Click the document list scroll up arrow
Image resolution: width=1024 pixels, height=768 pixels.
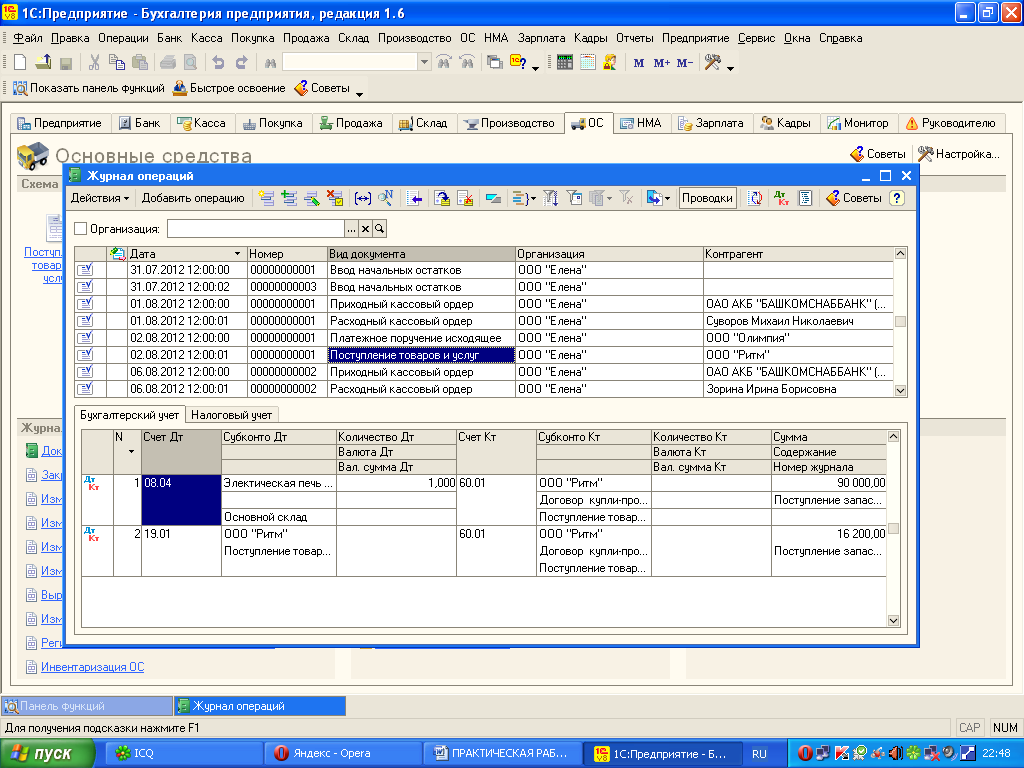(x=901, y=253)
